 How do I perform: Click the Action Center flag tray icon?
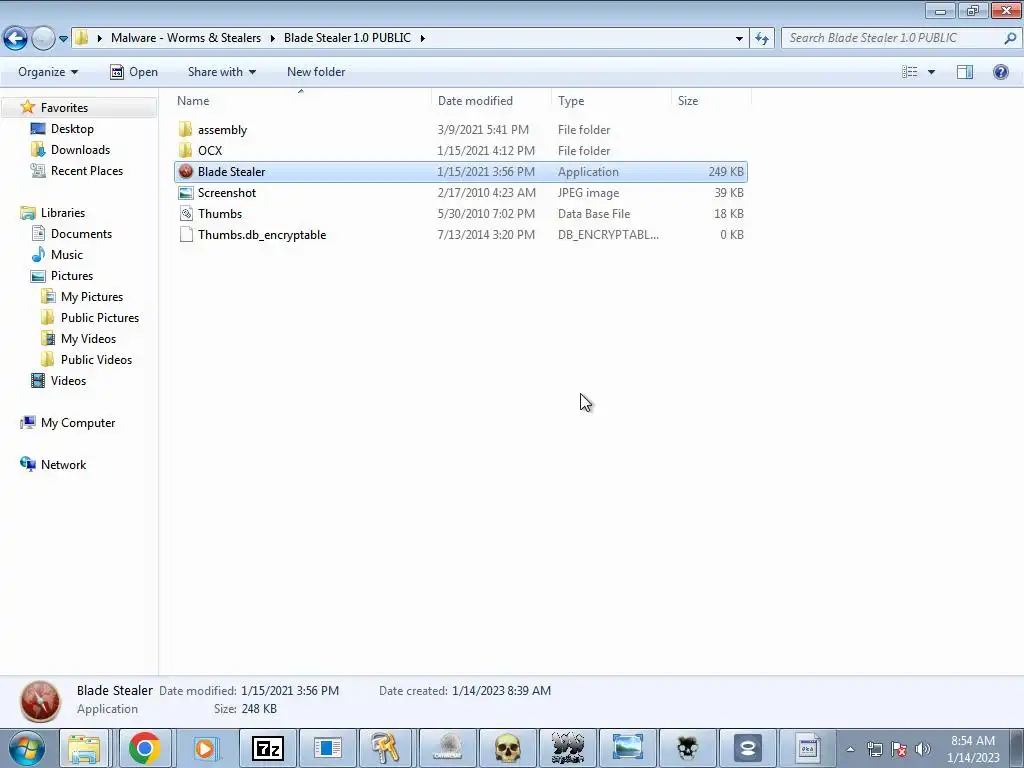[x=899, y=749]
